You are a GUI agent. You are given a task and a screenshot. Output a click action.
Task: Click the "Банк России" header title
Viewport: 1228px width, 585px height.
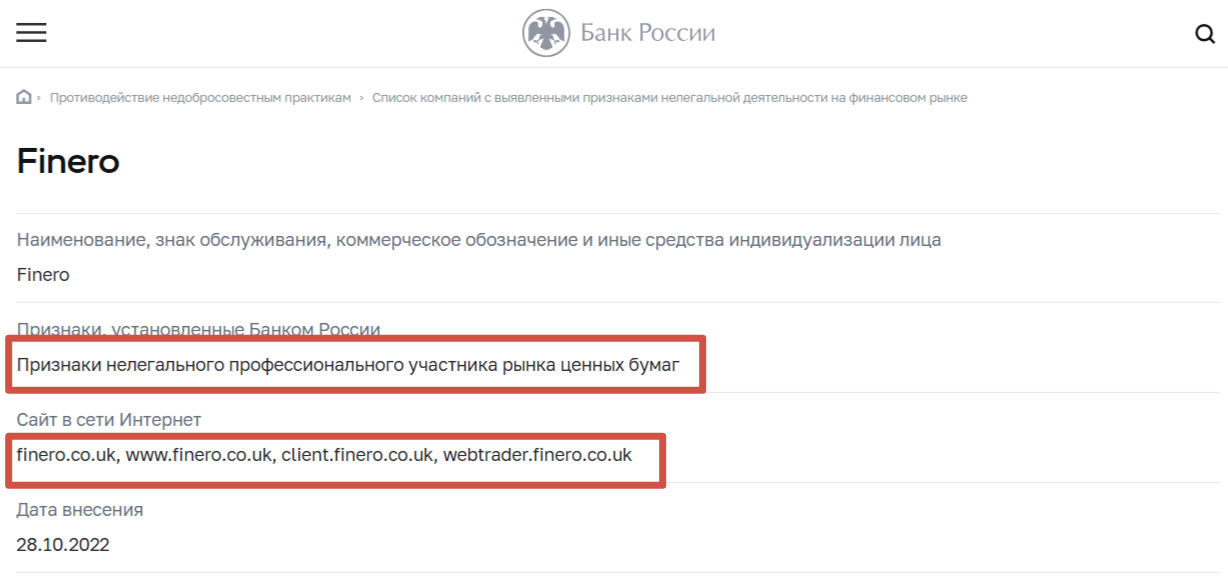[648, 34]
